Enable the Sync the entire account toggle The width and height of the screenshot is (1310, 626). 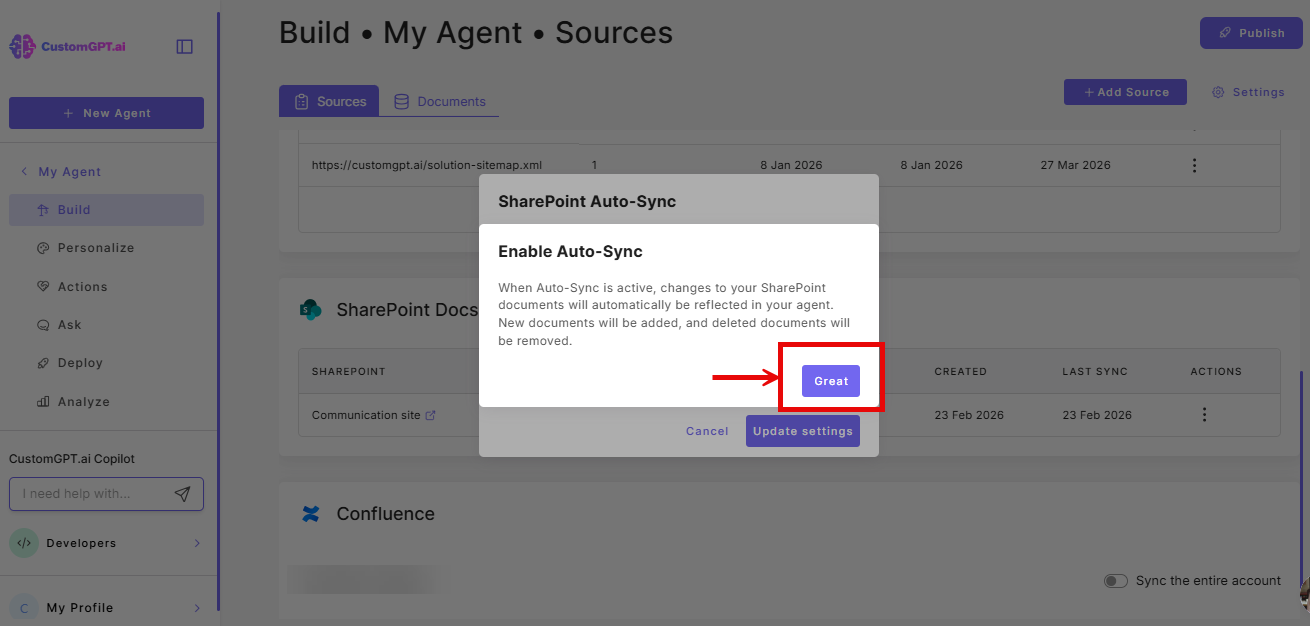(x=1115, y=580)
